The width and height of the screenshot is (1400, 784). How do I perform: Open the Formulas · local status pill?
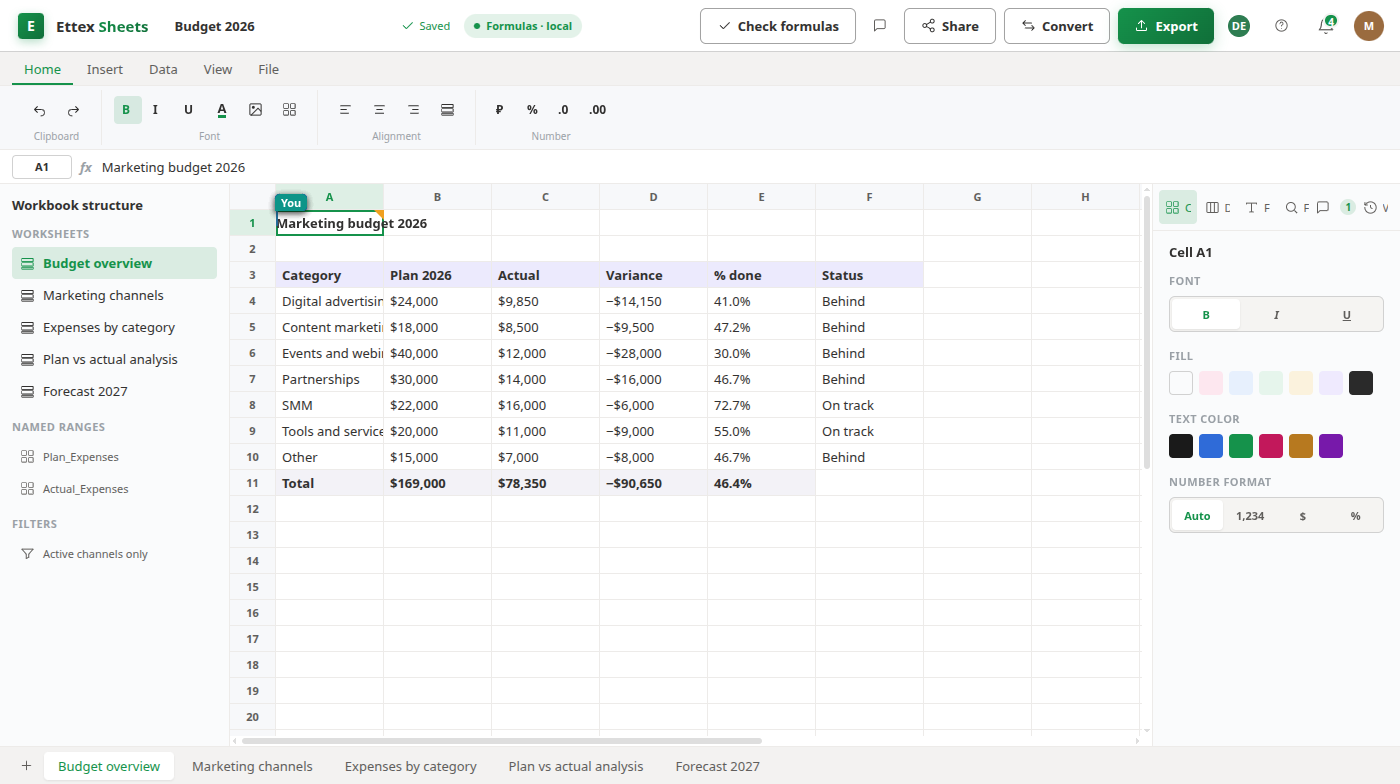(523, 26)
